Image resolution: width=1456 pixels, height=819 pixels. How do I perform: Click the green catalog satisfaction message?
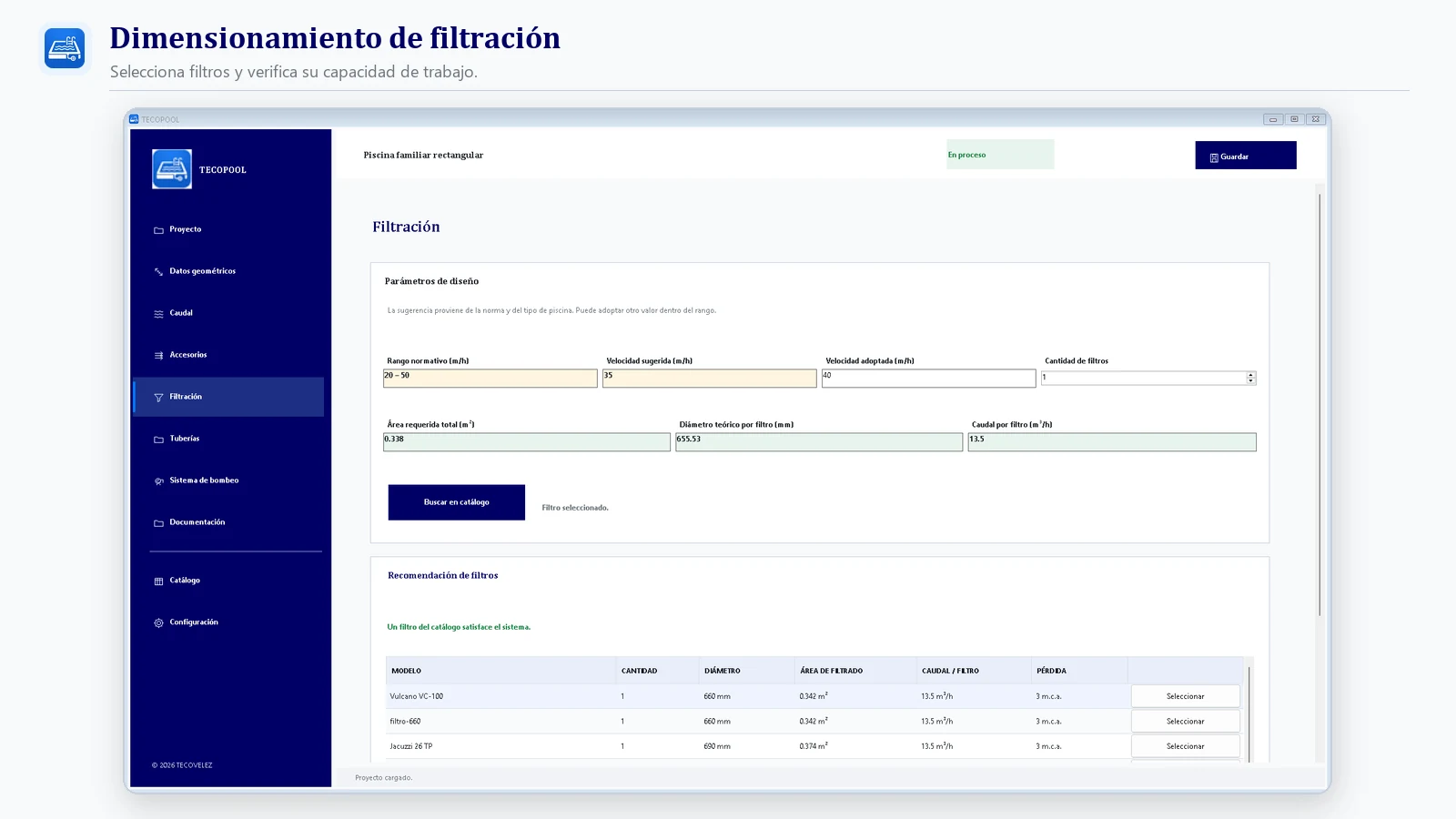click(459, 627)
